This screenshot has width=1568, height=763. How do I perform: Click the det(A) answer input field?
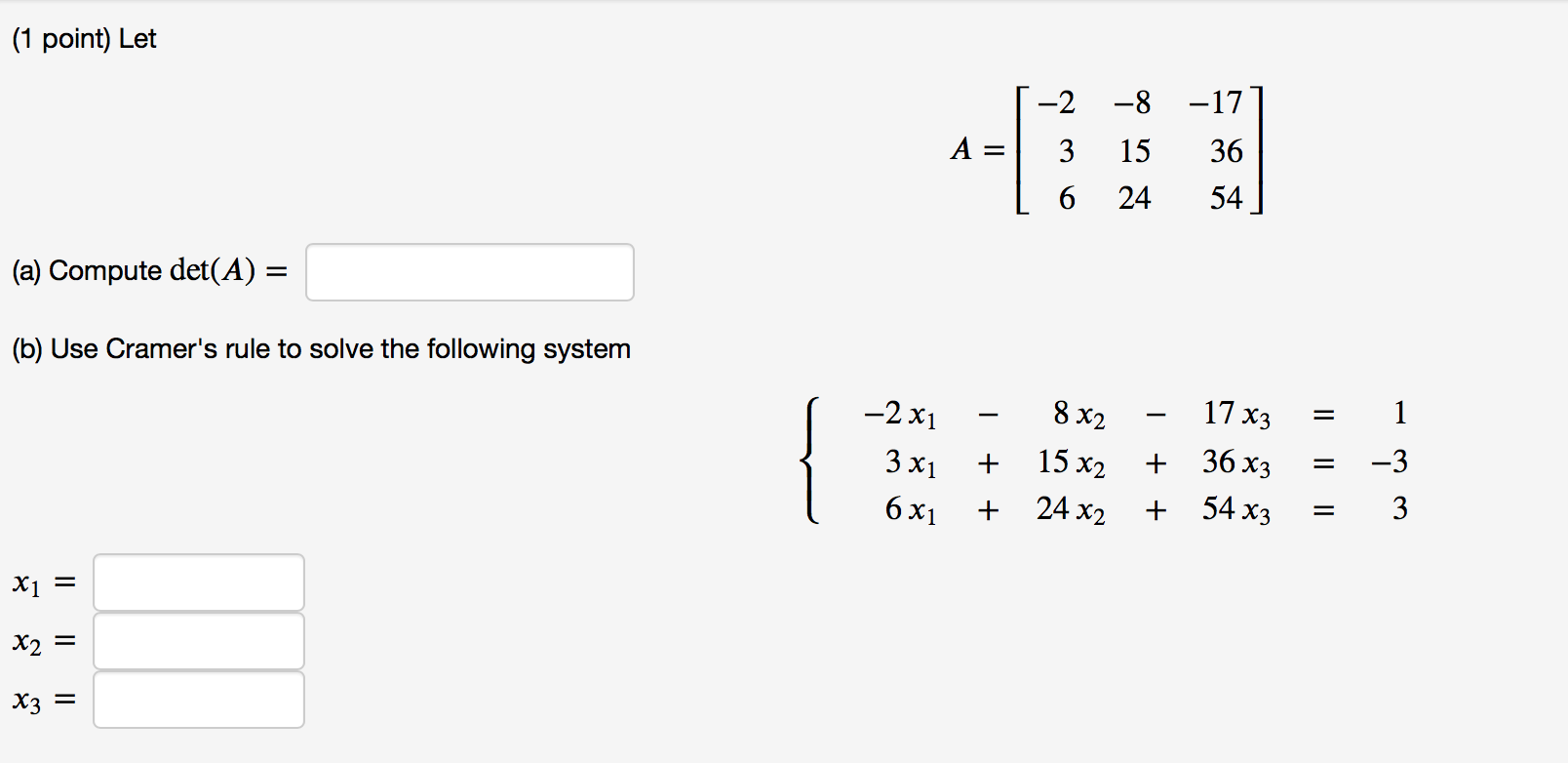[x=468, y=272]
